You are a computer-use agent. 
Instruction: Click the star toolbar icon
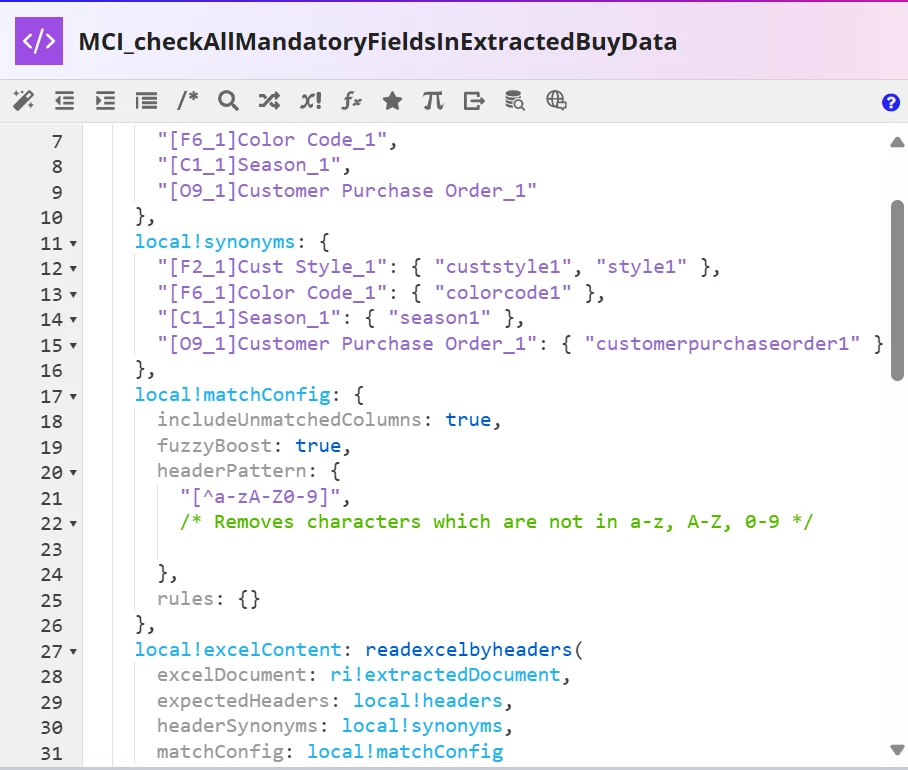click(393, 101)
